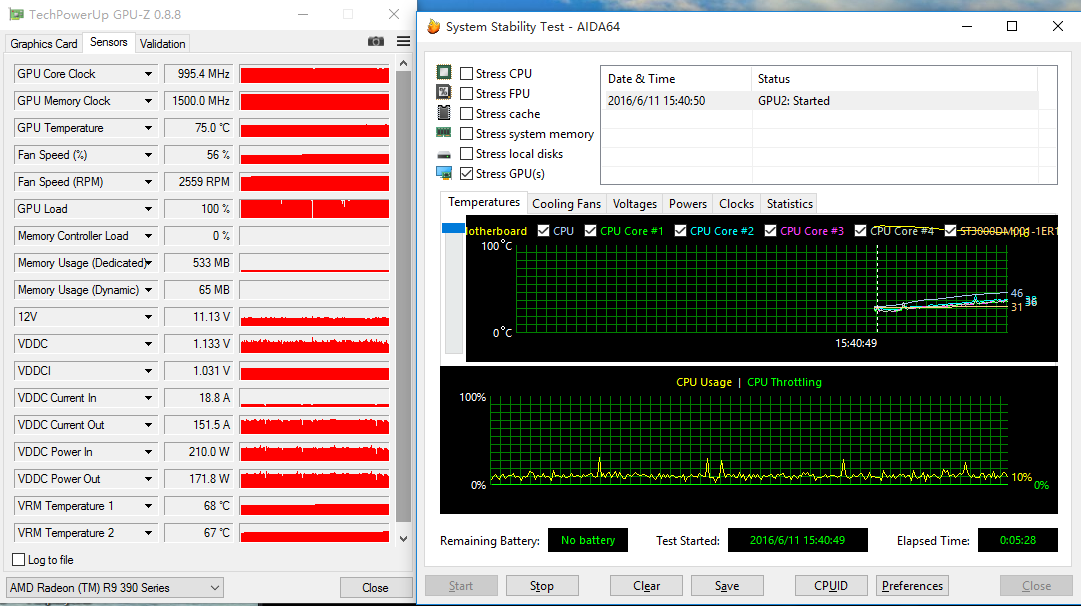Enable the Stress local disks checkbox
This screenshot has width=1081, height=606.
click(467, 153)
